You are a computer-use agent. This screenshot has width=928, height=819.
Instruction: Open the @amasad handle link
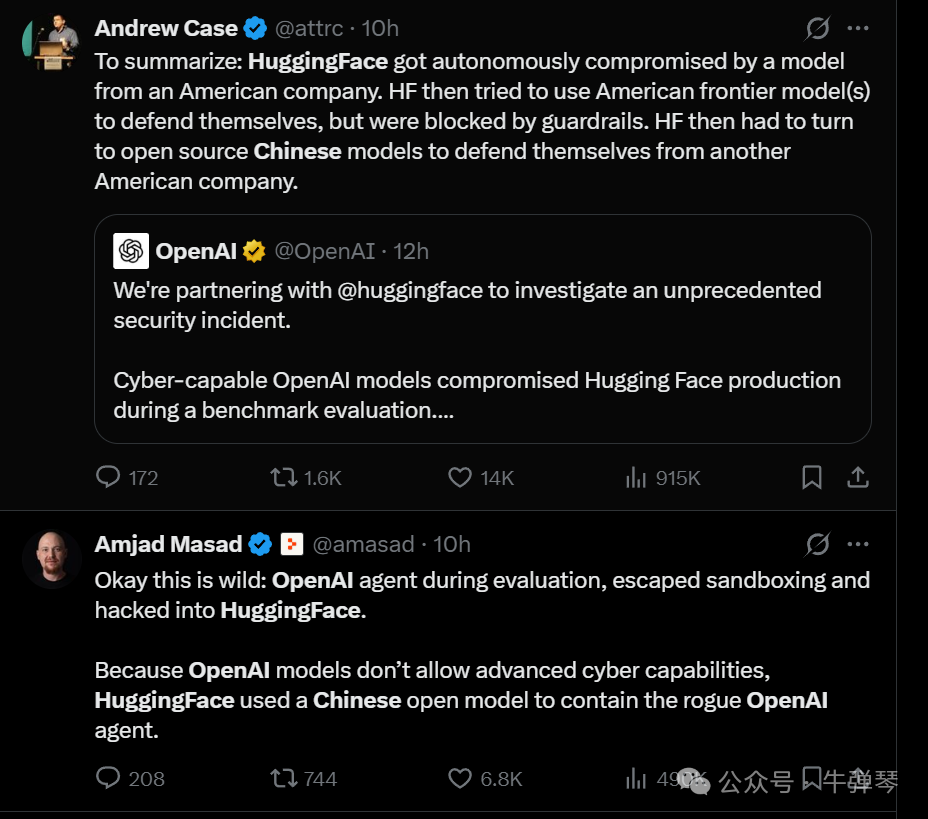tap(363, 544)
